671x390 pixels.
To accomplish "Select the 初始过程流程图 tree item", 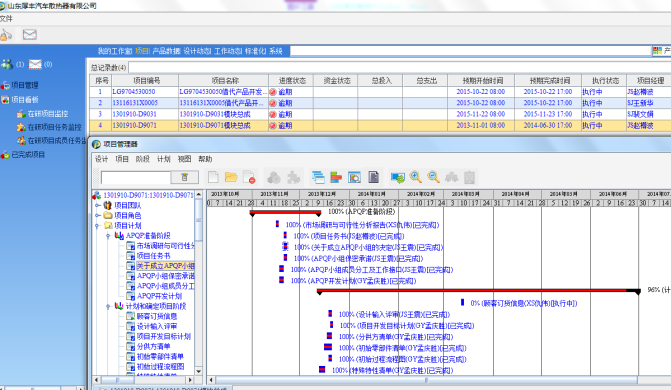I will coord(160,366).
